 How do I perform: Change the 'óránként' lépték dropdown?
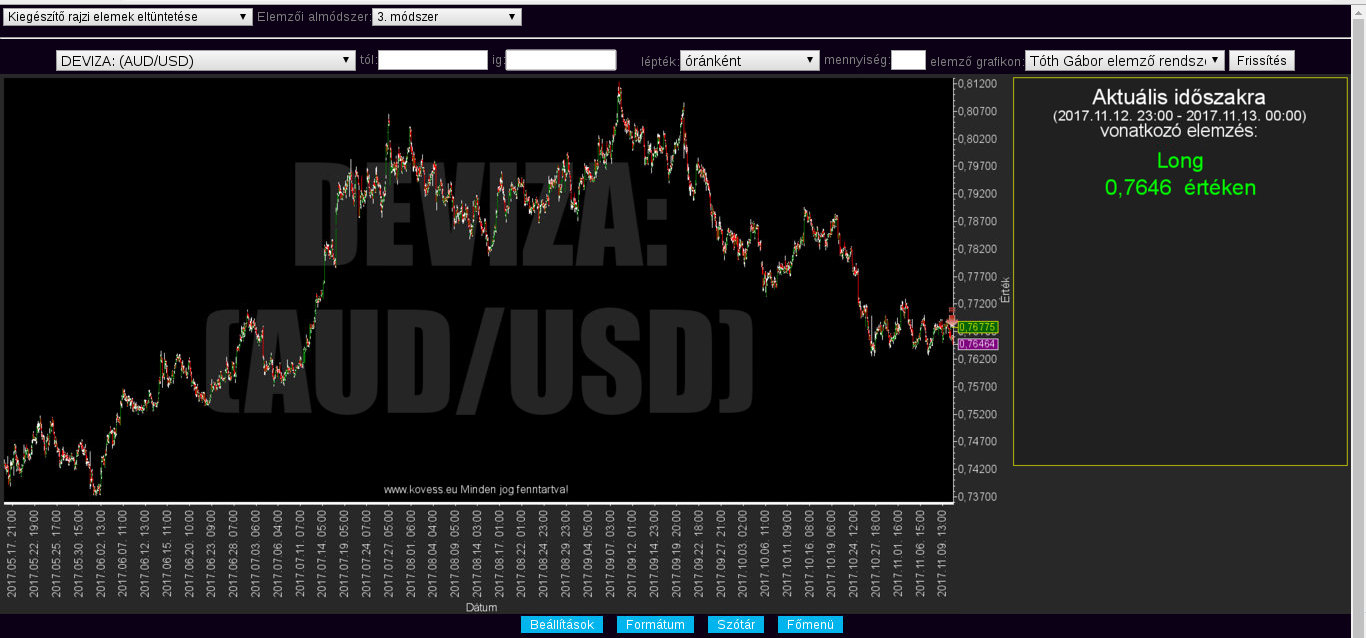(749, 61)
